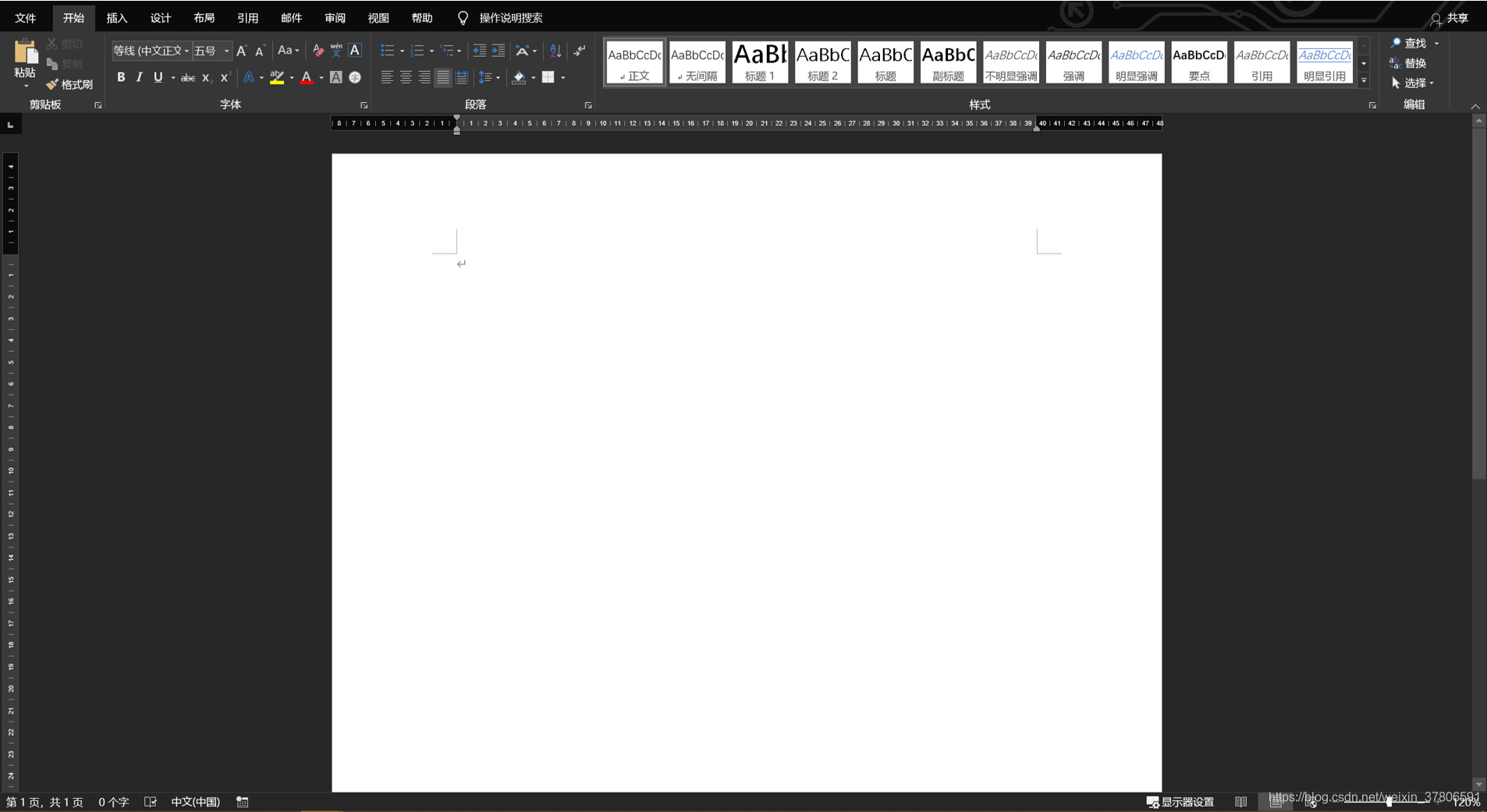Click the 共享 (Share) button

(x=1450, y=17)
